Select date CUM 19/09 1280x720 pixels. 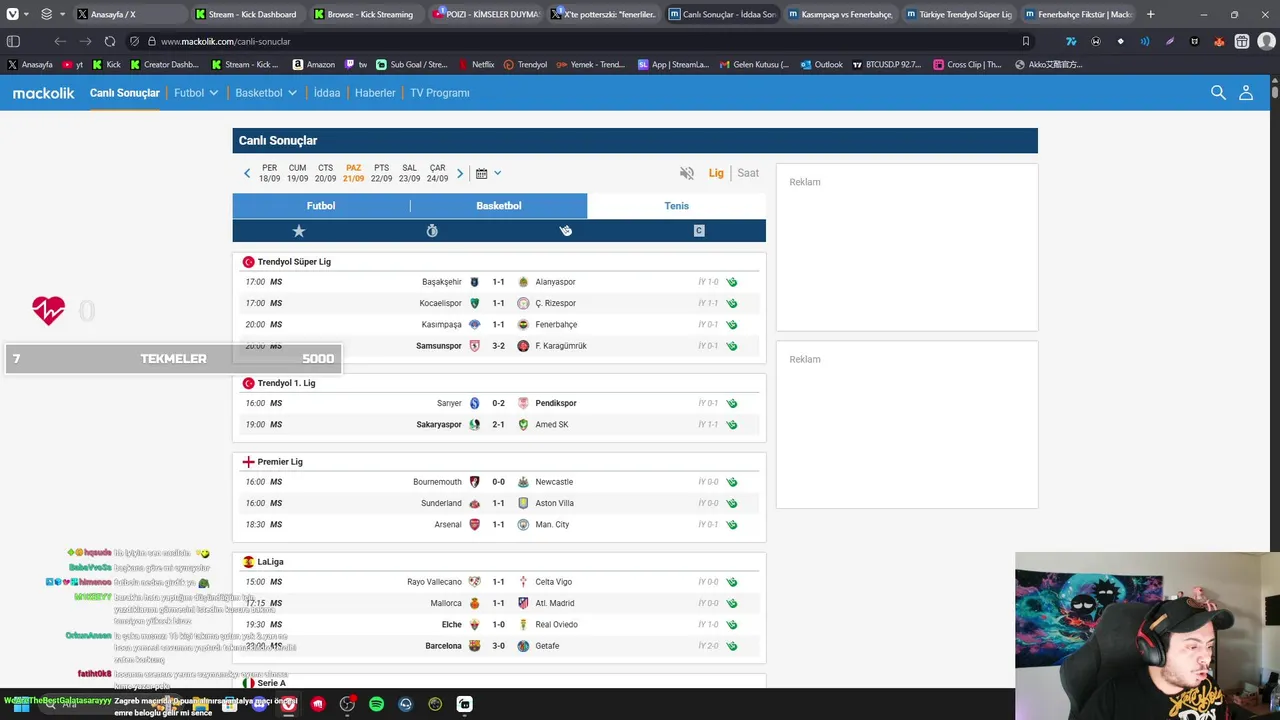(x=297, y=173)
